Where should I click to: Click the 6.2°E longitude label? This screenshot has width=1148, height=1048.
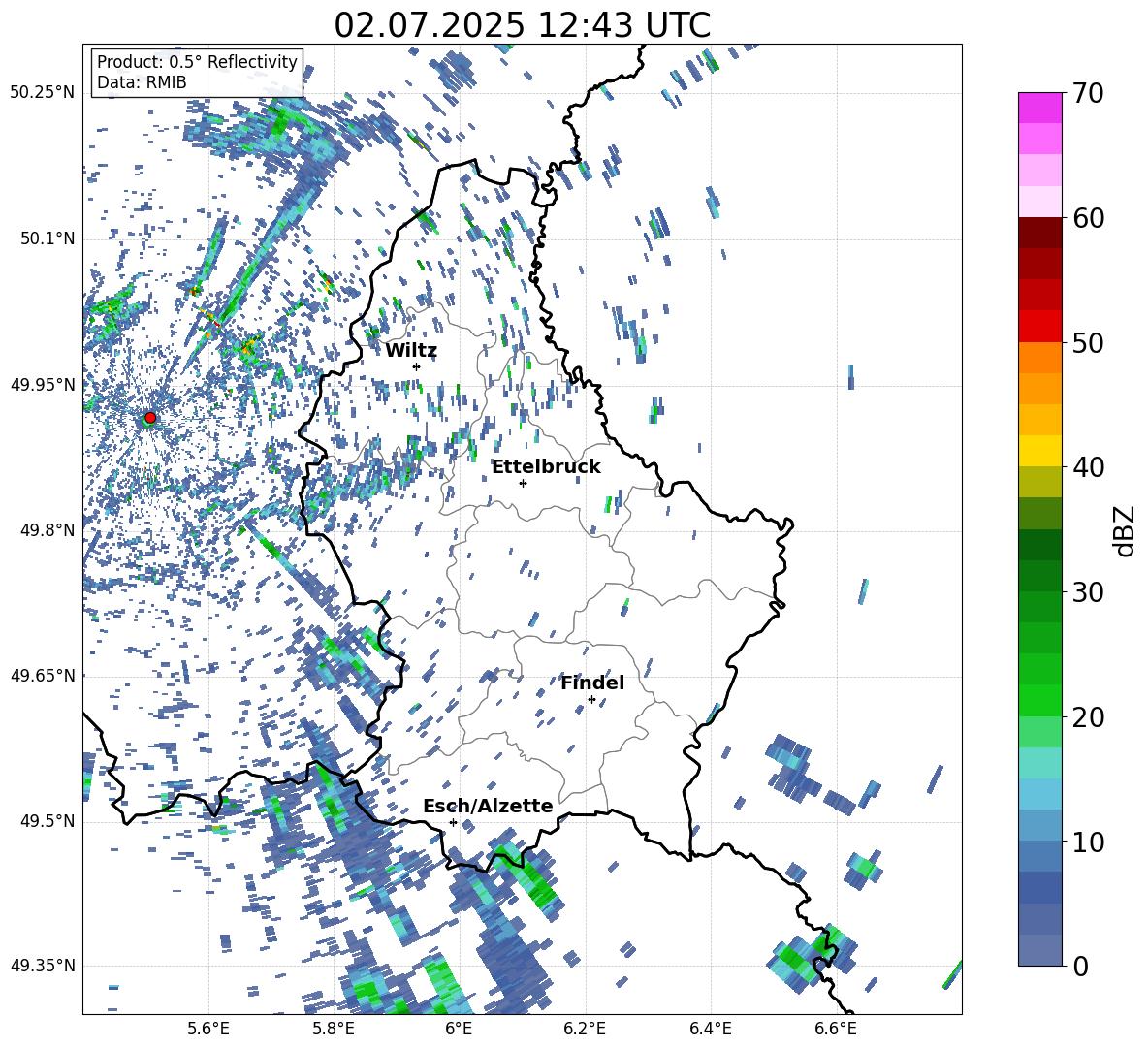[x=585, y=1029]
